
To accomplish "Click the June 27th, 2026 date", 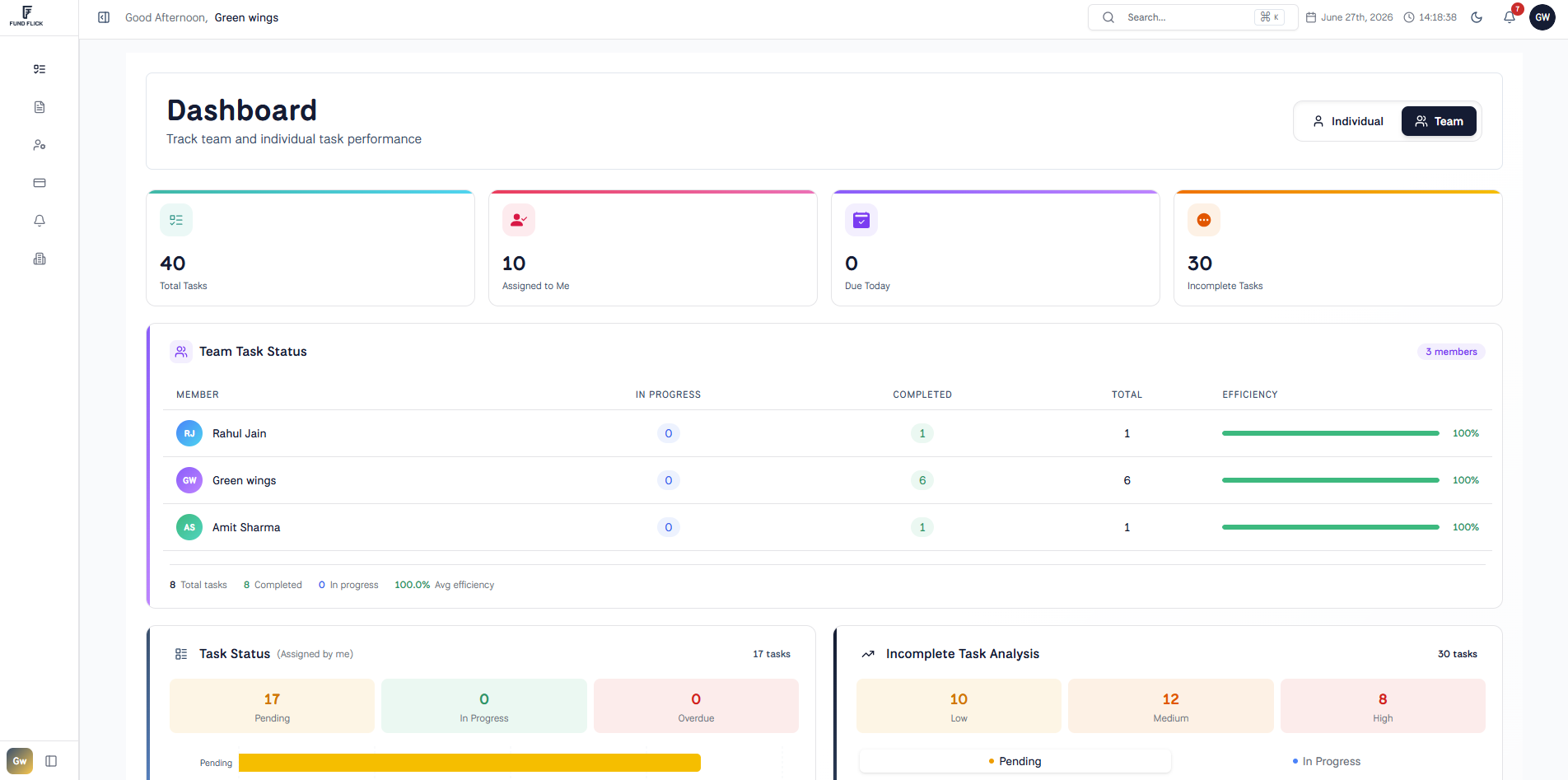I will 1357,17.
